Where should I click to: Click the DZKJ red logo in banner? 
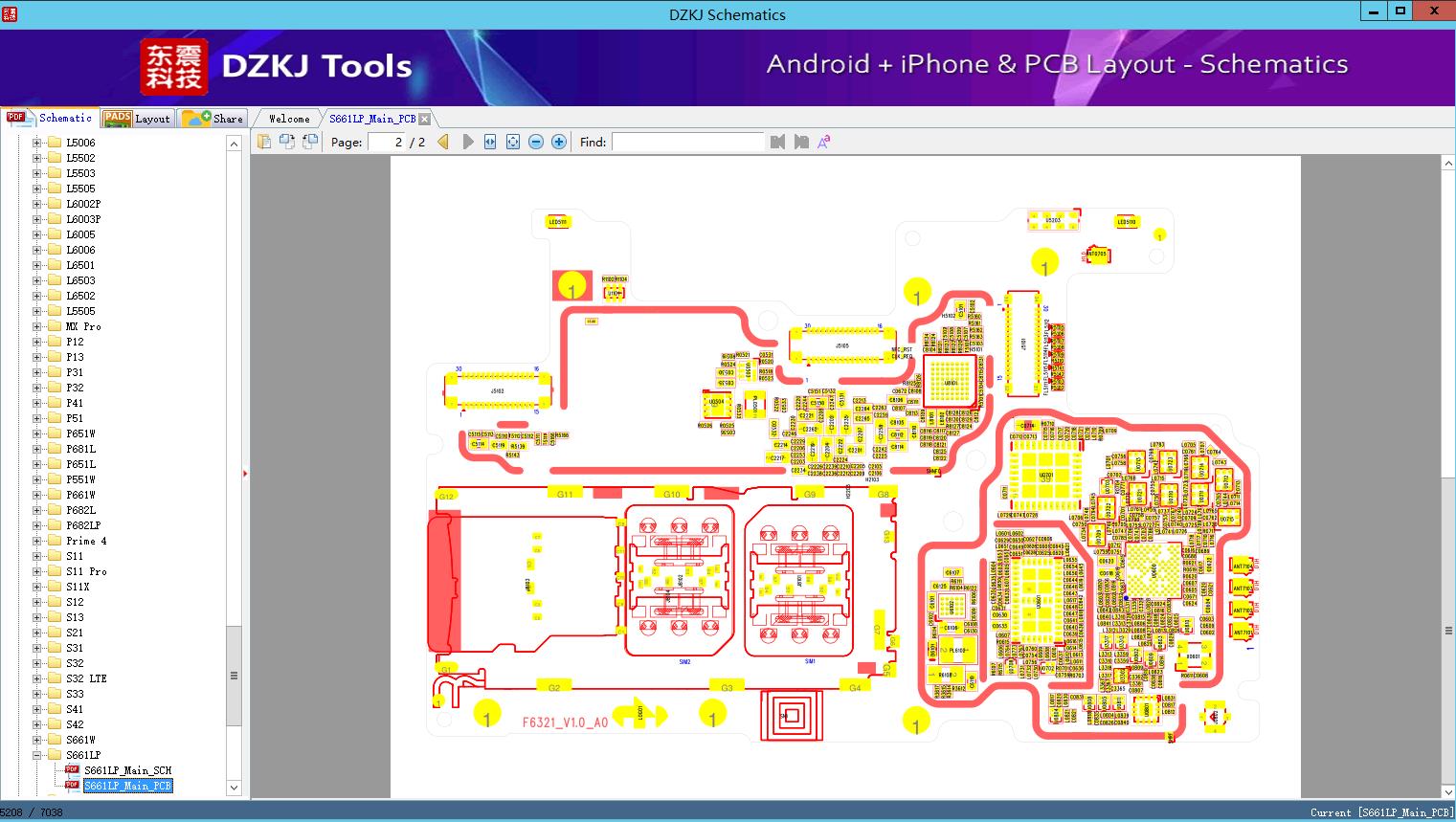point(174,66)
